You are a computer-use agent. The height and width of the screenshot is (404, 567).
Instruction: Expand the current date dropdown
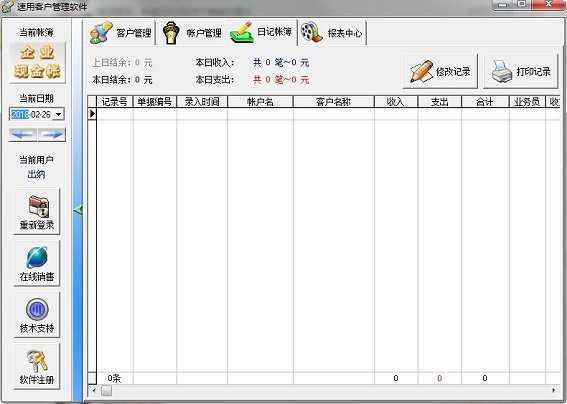(x=59, y=115)
